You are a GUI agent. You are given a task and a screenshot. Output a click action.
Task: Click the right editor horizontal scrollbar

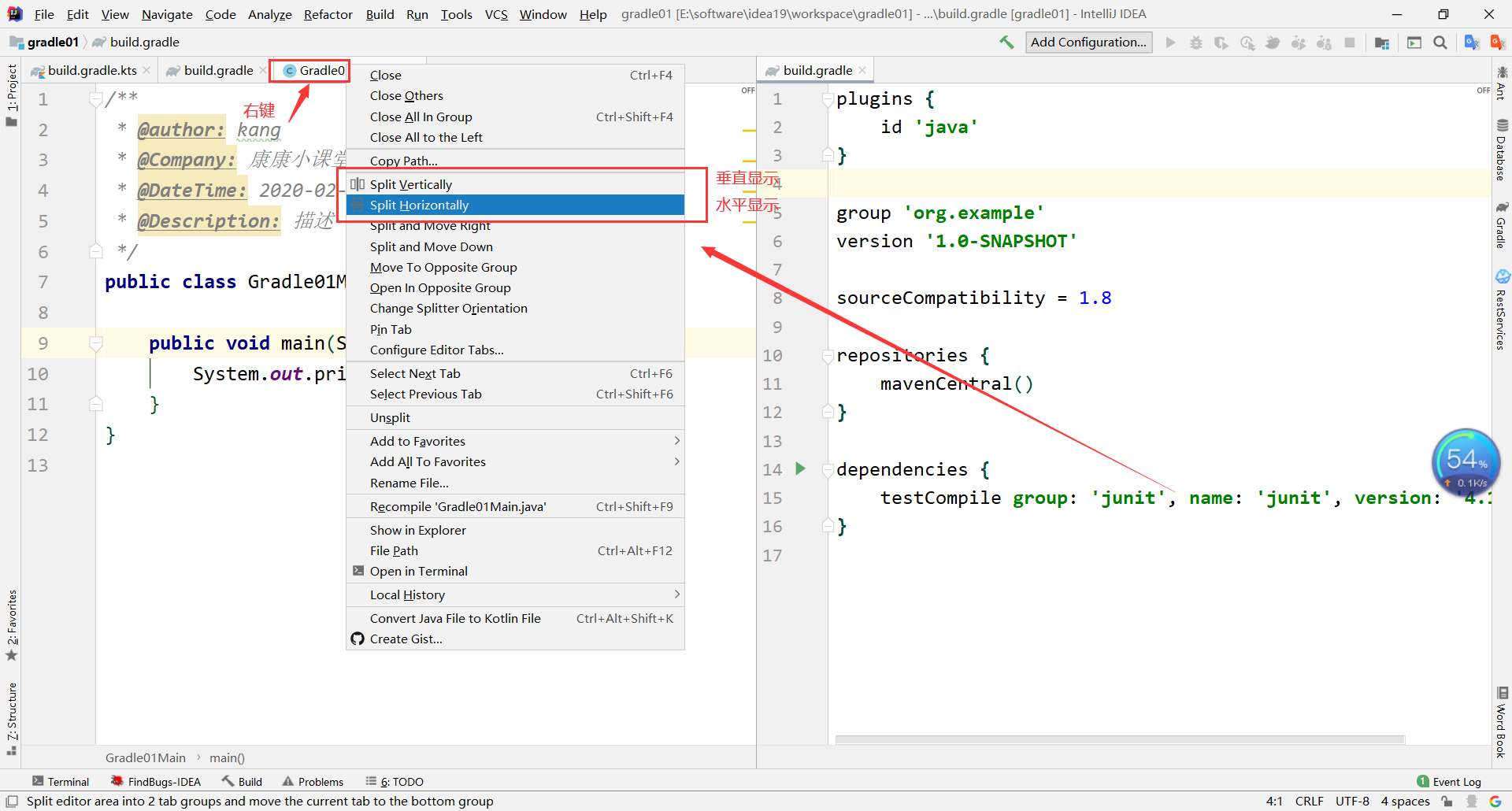[x=1120, y=739]
